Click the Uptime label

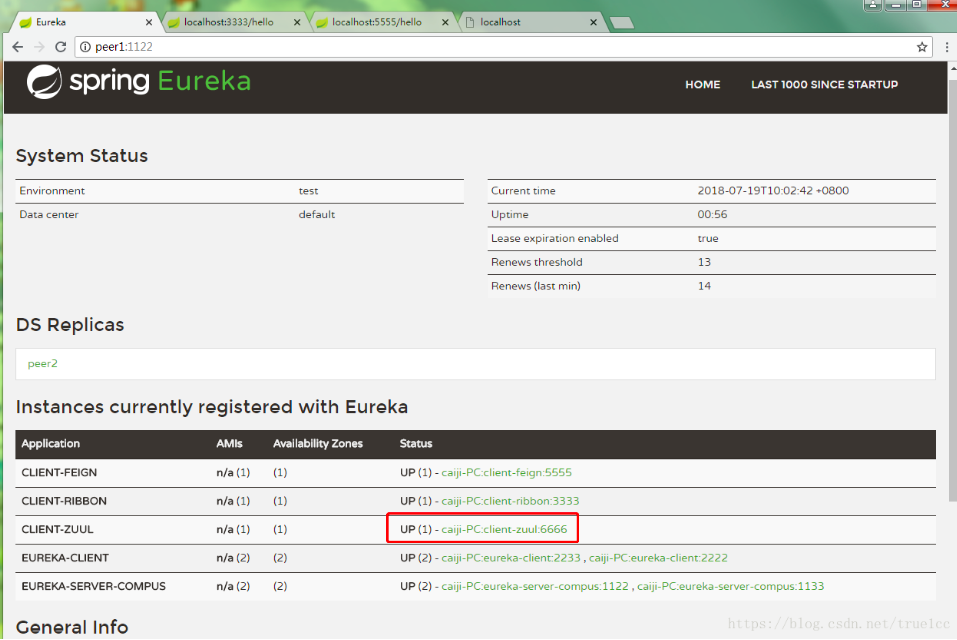[510, 214]
